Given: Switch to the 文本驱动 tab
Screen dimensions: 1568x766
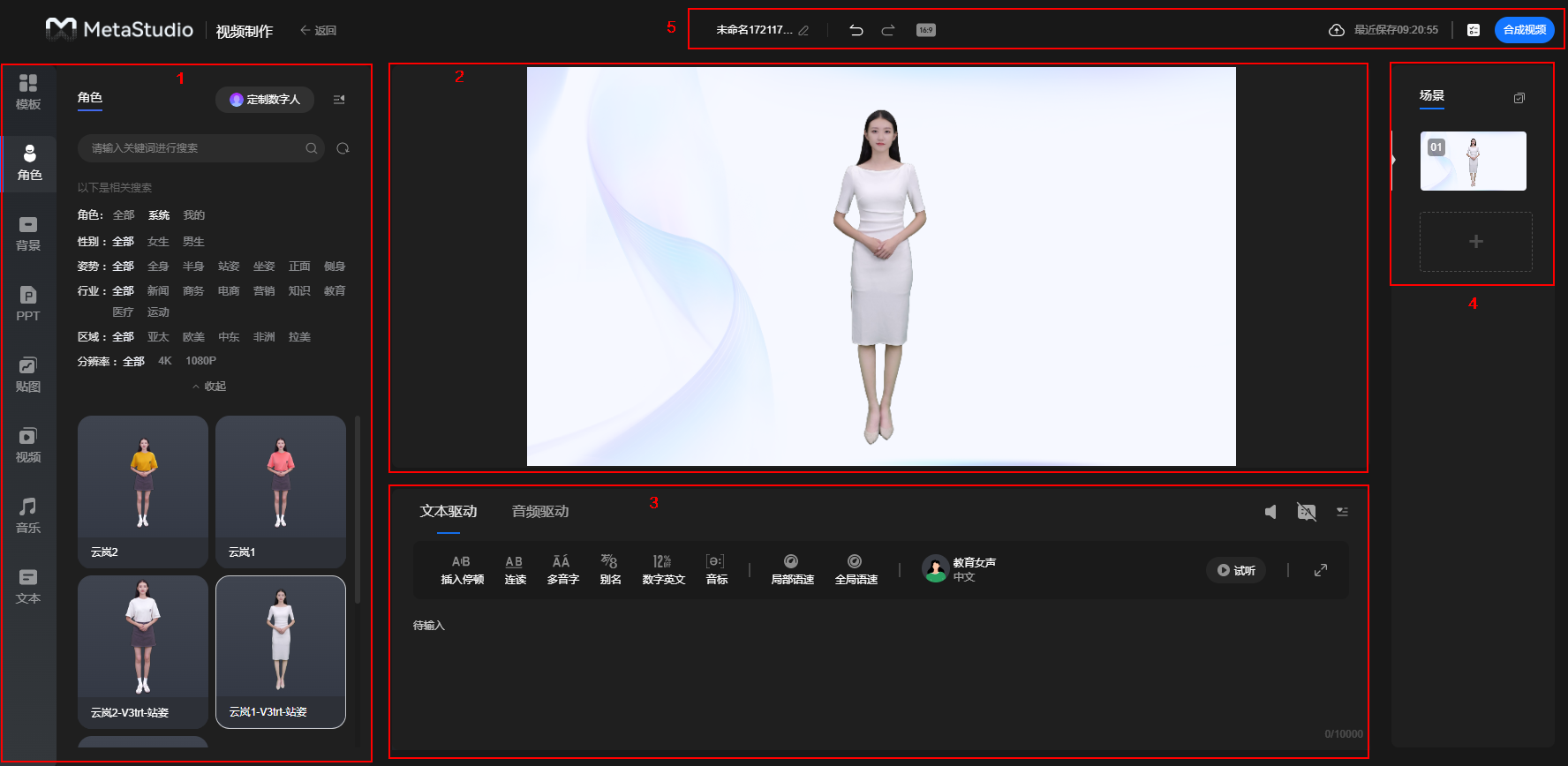Looking at the screenshot, I should (x=449, y=512).
